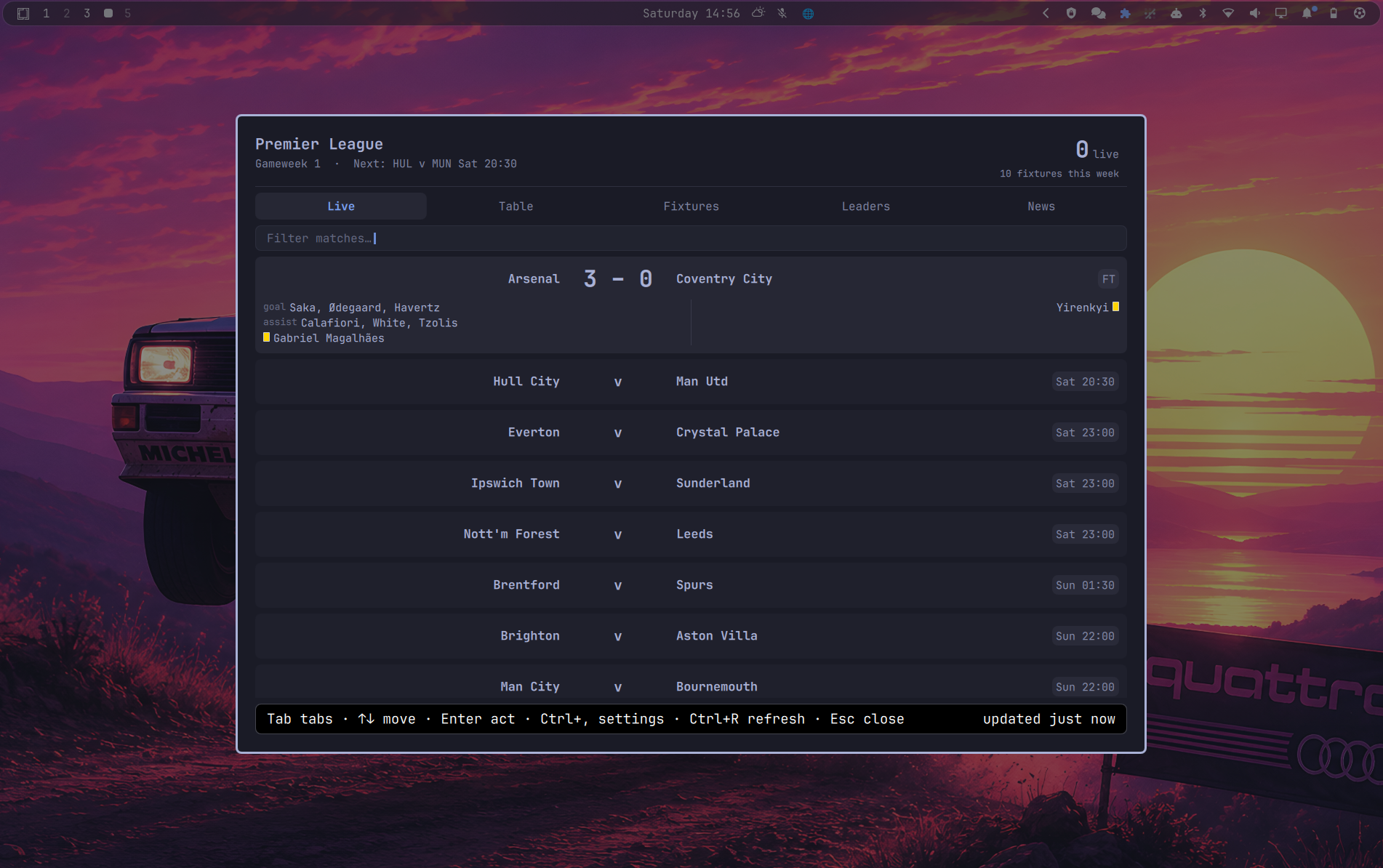Select Ipswich Town v Sunderland fixture
Viewport: 1383px width, 868px height.
coord(691,483)
